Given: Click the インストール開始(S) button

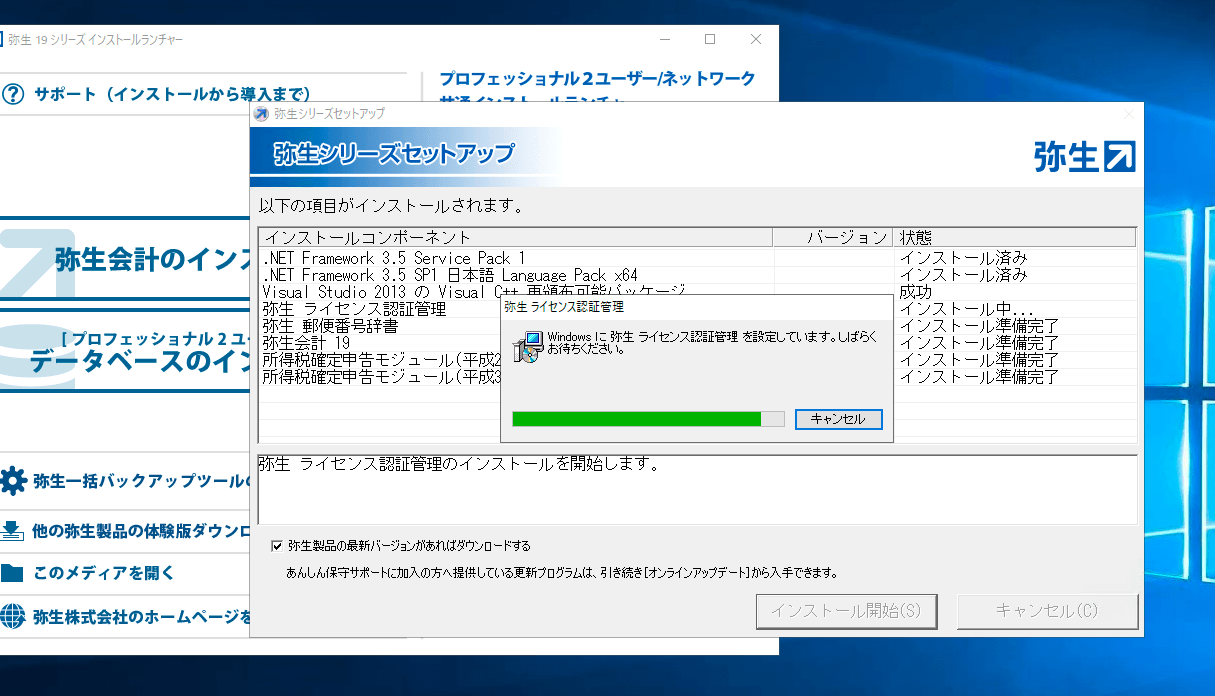Looking at the screenshot, I should click(x=846, y=611).
